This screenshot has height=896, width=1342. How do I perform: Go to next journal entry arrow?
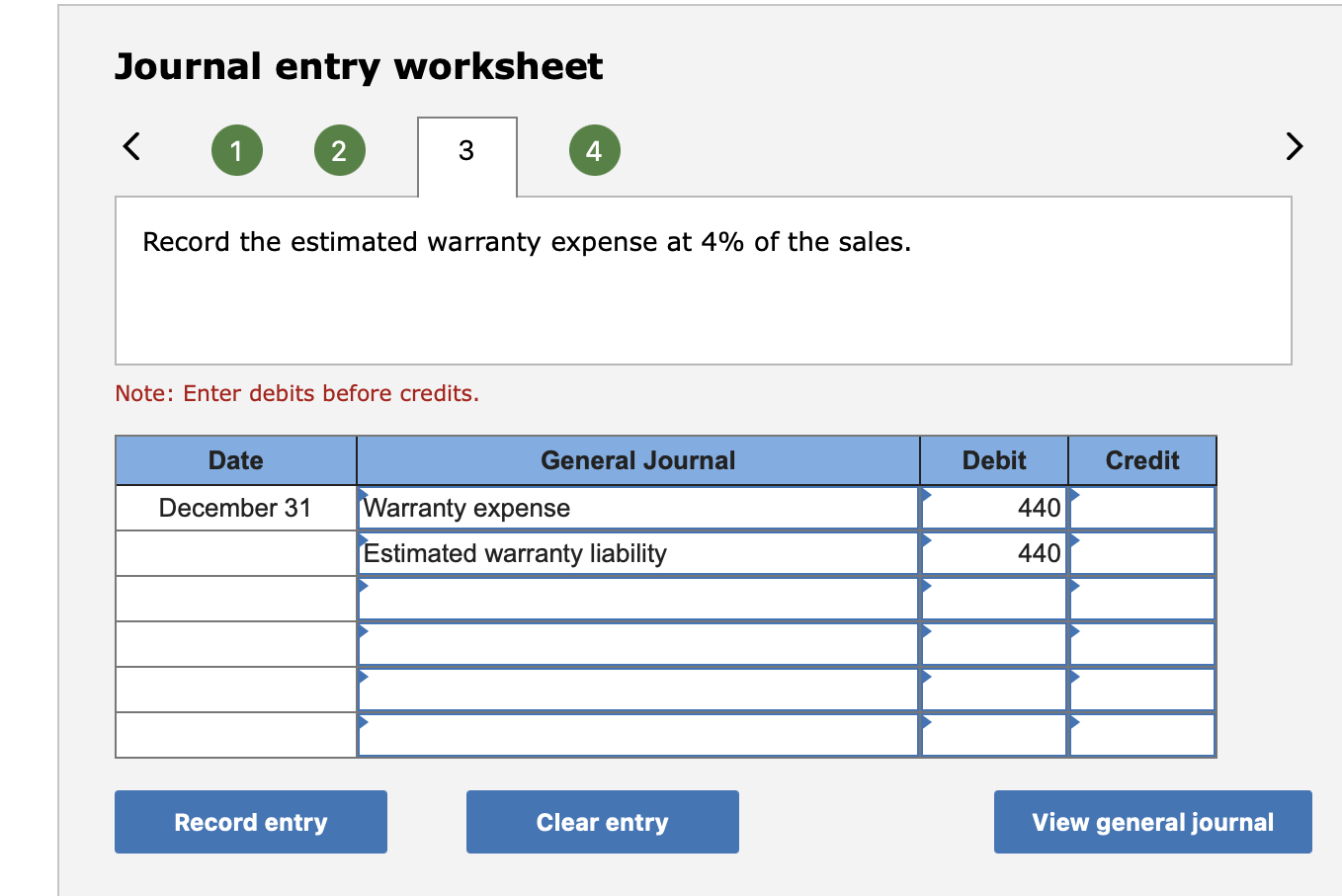pos(1294,146)
